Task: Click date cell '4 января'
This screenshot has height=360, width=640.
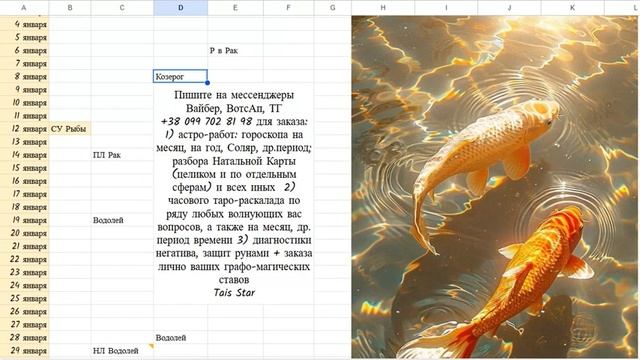Action: [x=24, y=24]
